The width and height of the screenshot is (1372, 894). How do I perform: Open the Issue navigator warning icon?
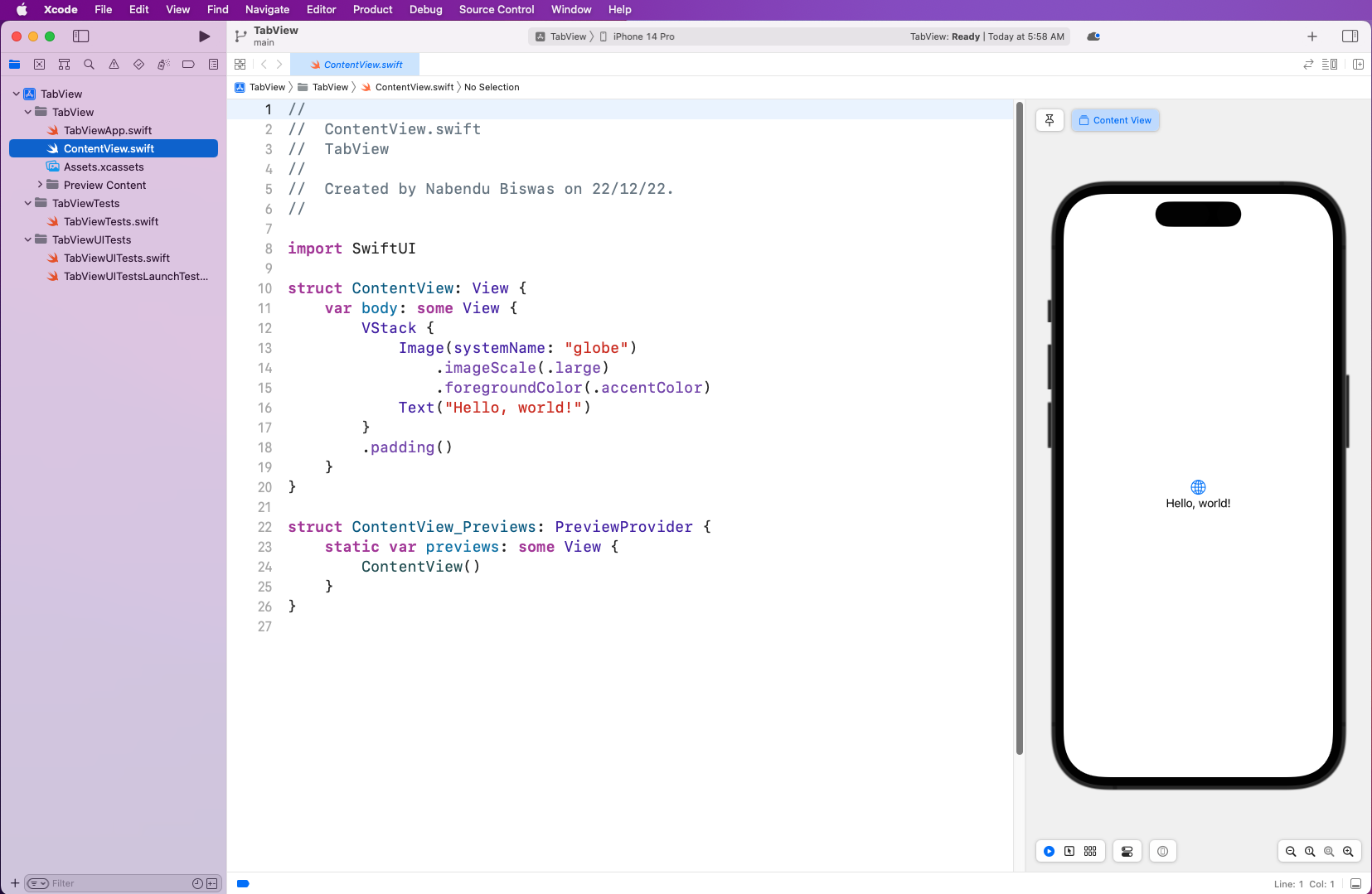tap(114, 65)
